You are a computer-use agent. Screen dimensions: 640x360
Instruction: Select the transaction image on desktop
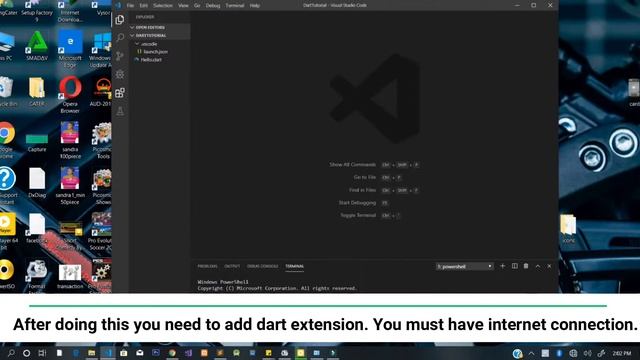coord(70,277)
